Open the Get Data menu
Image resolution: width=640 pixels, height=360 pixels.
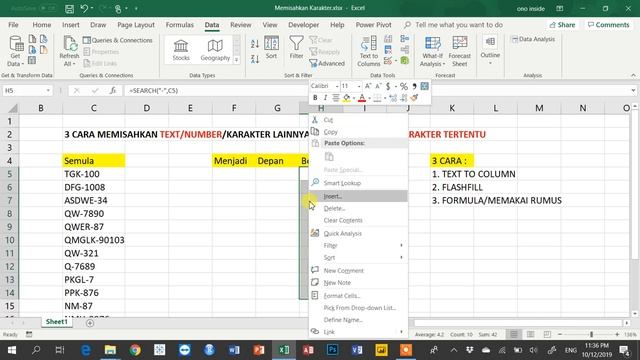[16, 51]
